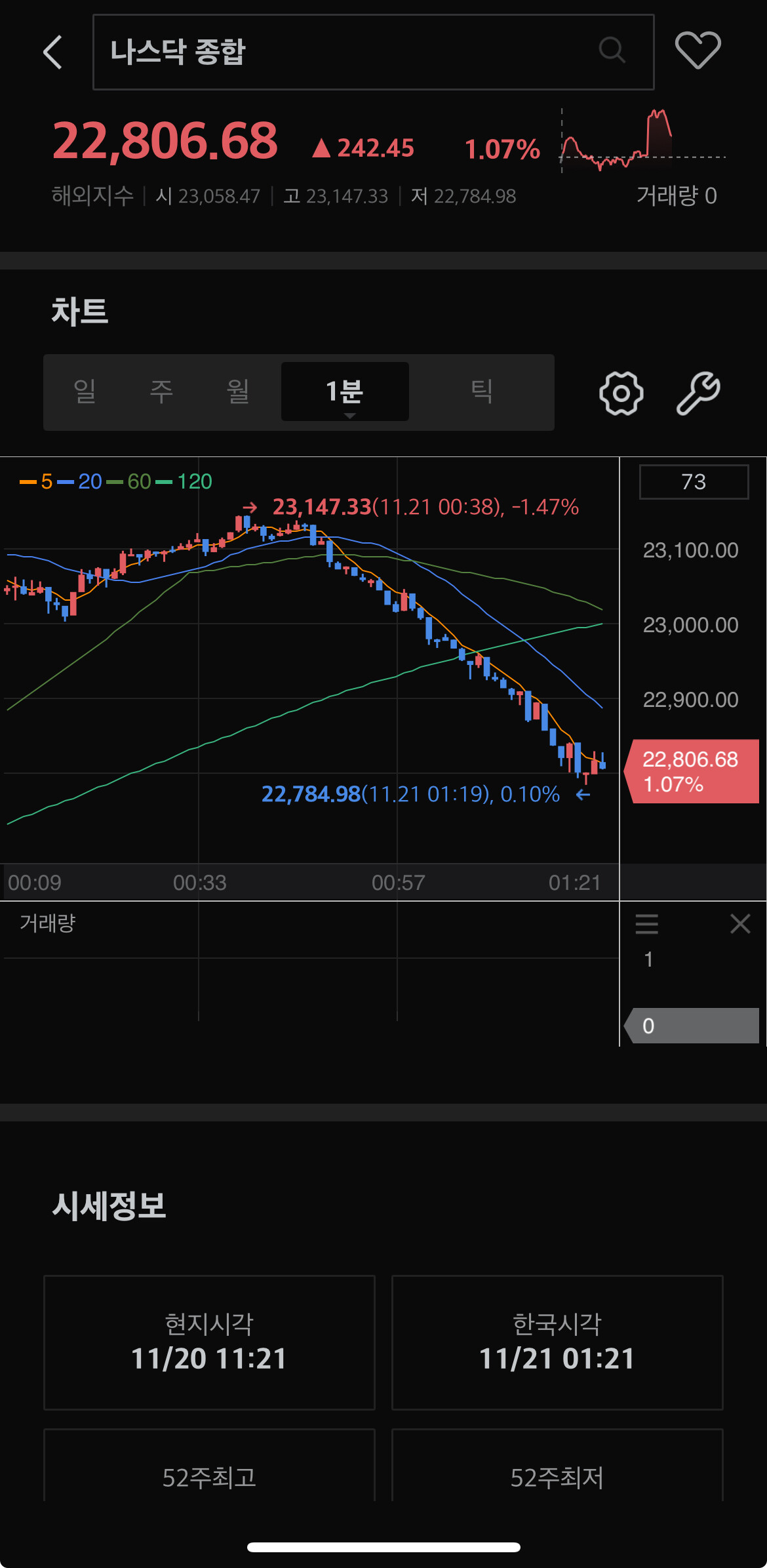
Task: Tap the home indicator bar
Action: 383,1547
